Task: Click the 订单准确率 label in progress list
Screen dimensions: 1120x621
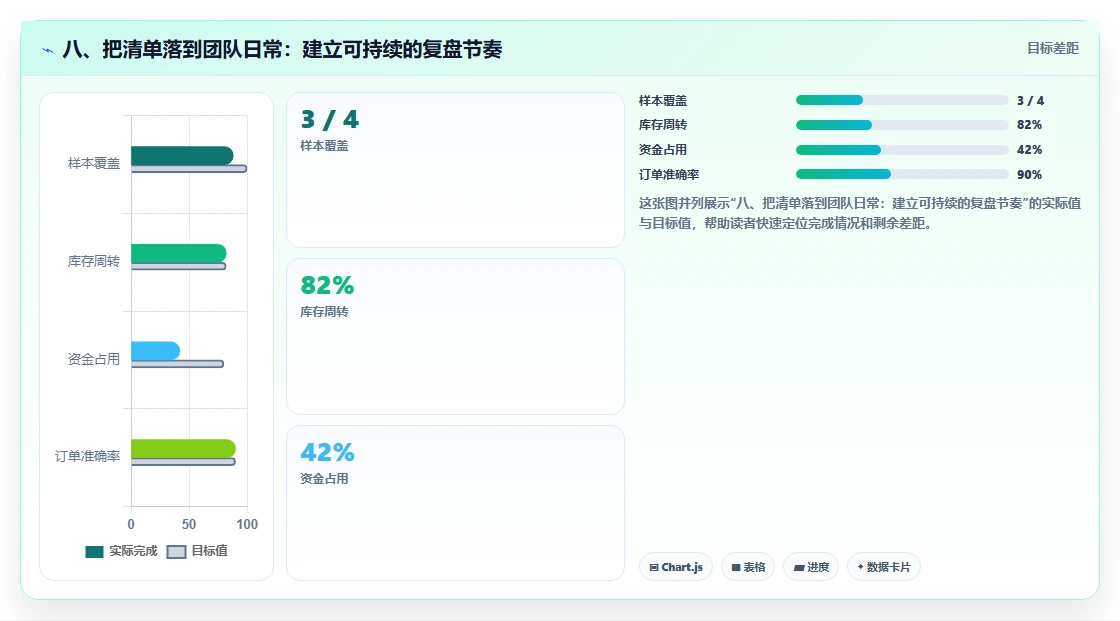Action: [x=669, y=174]
